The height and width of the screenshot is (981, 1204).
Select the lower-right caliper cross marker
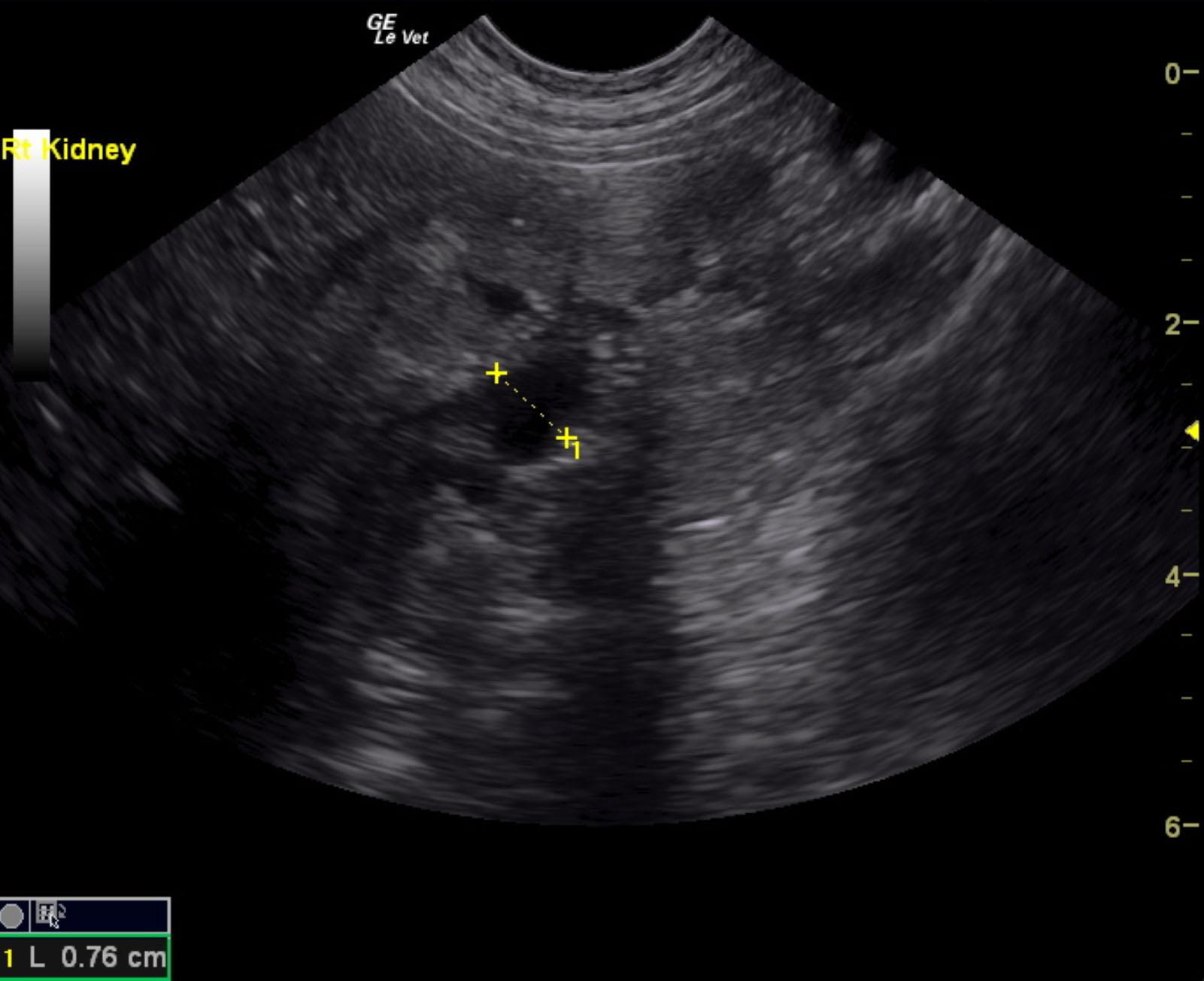566,438
